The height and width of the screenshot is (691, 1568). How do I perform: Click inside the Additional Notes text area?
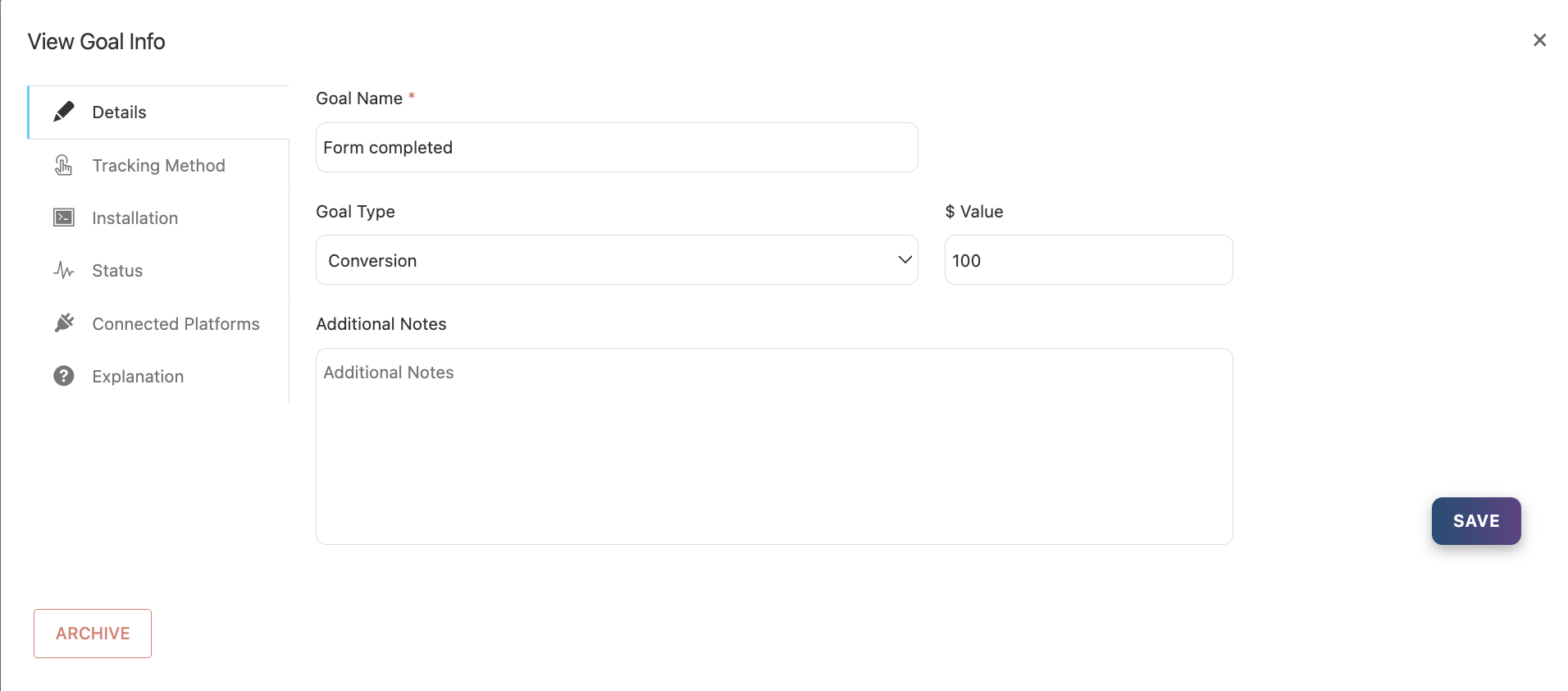click(x=774, y=446)
